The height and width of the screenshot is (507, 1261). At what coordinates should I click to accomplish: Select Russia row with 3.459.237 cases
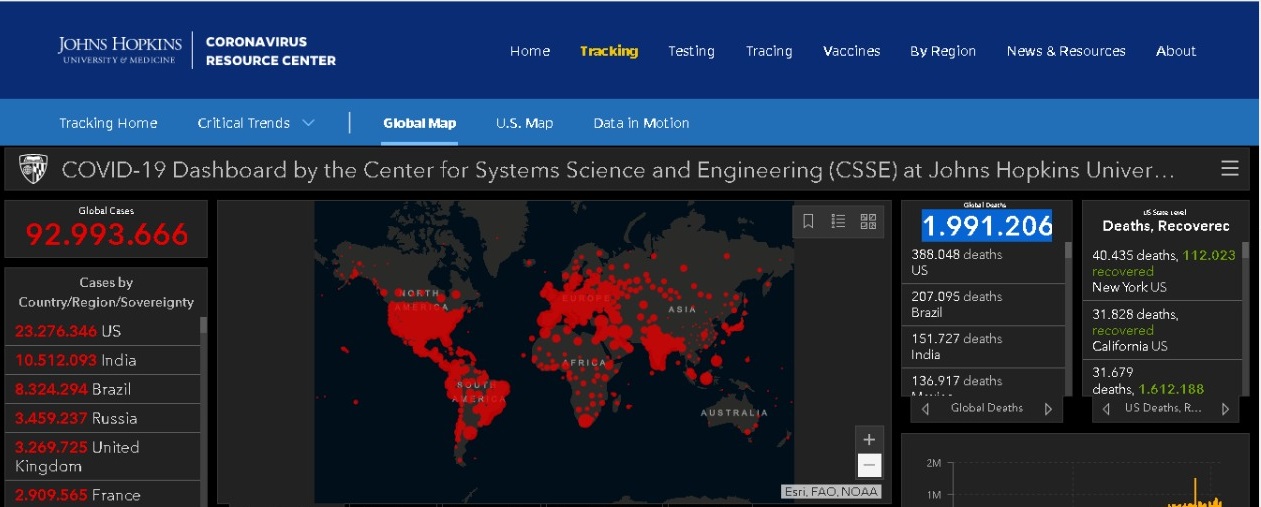point(103,418)
